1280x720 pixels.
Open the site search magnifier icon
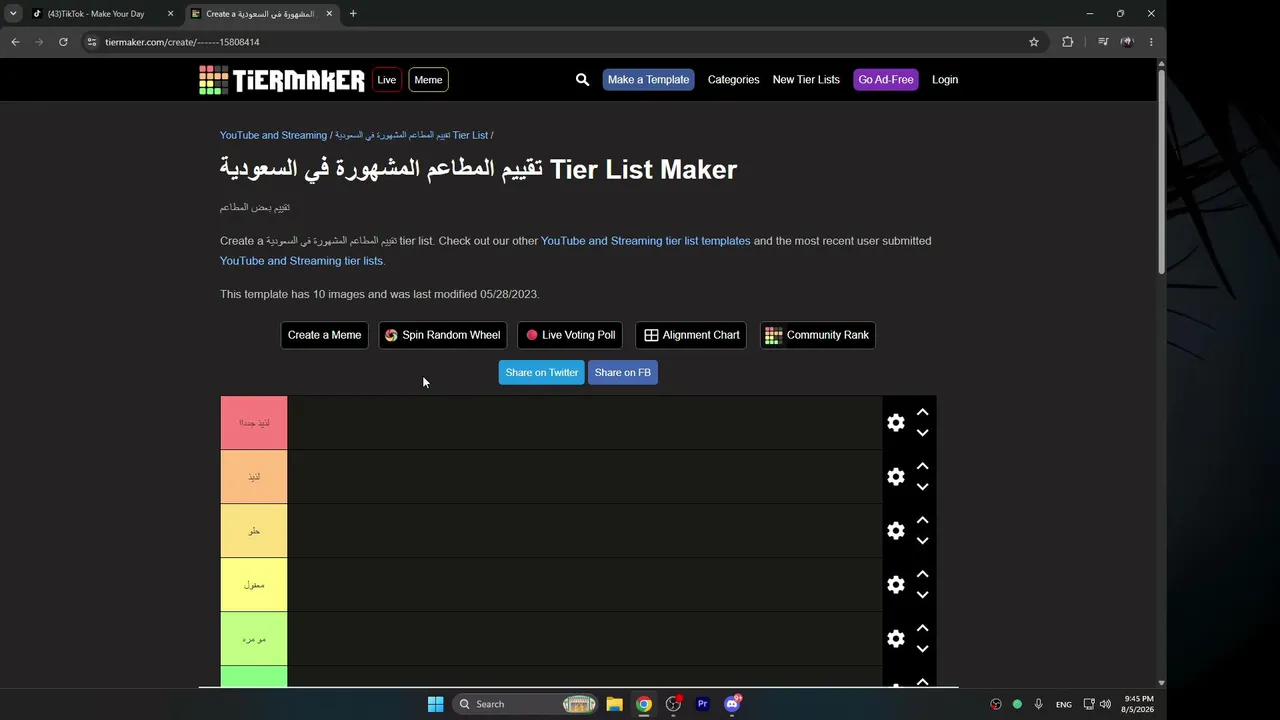[582, 80]
